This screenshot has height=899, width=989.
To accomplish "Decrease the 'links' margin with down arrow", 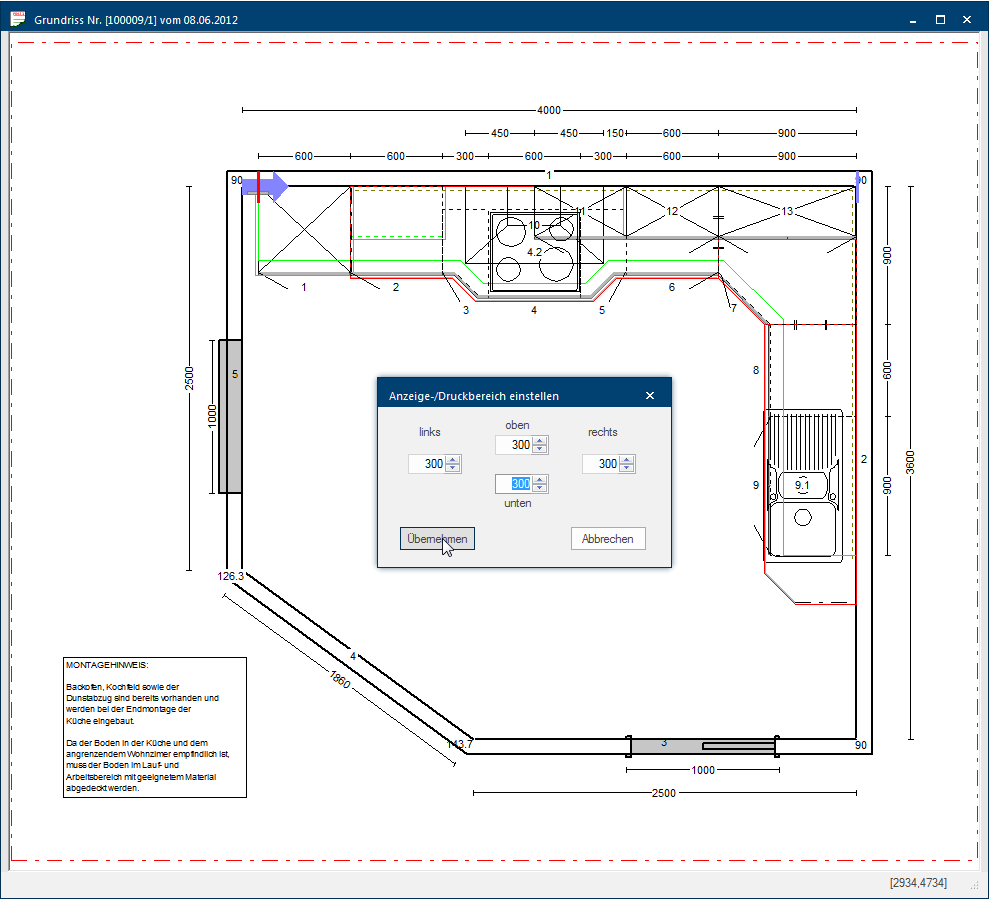I will 453,468.
